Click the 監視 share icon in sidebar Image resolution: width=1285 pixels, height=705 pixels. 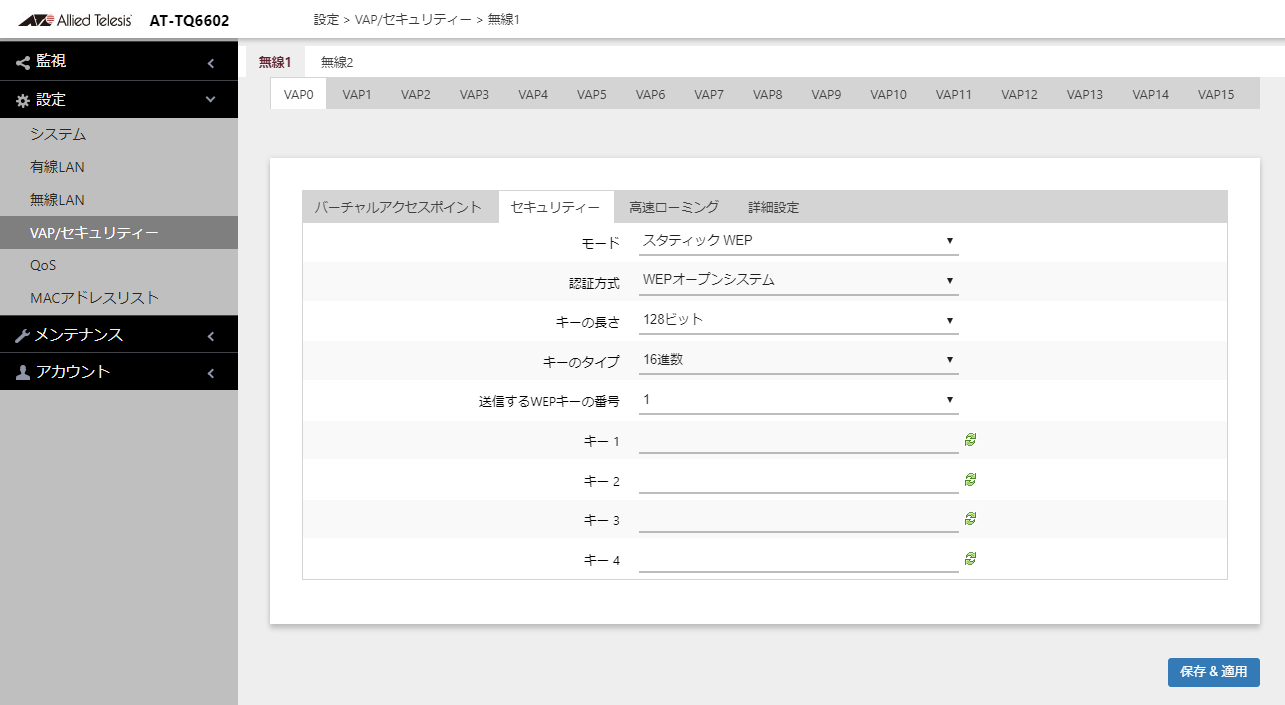click(x=23, y=62)
